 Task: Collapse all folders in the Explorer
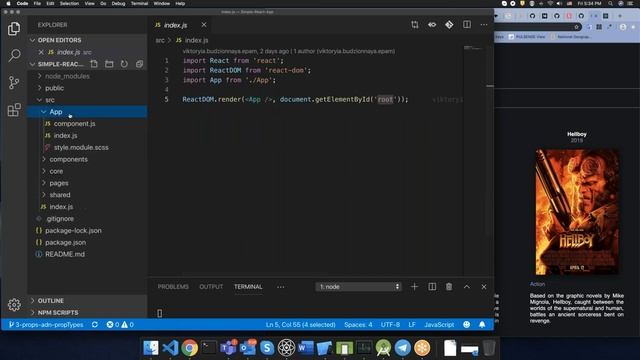[x=139, y=64]
